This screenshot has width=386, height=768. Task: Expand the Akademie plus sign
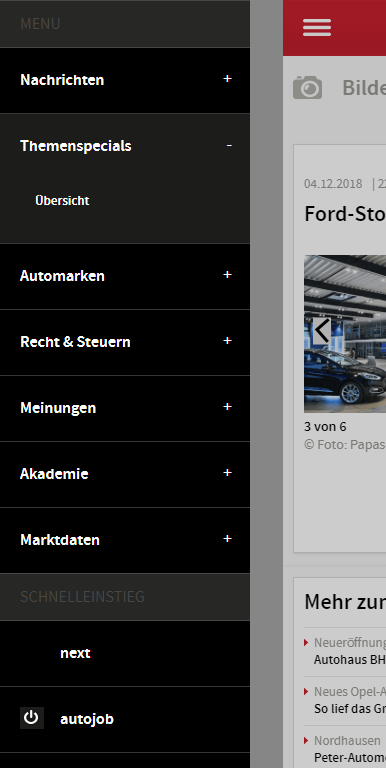click(227, 473)
